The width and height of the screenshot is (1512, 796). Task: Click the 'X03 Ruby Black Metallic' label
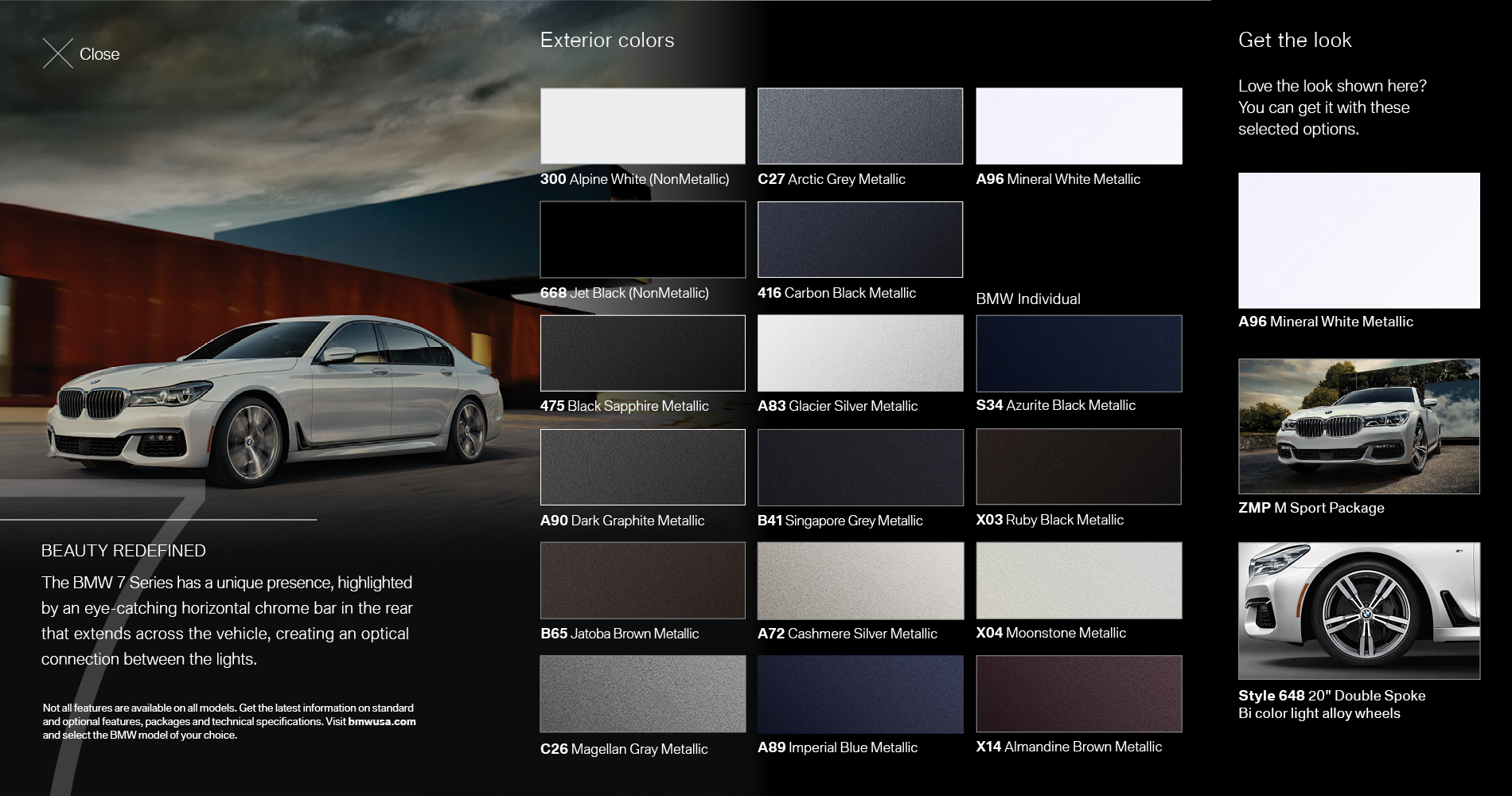[x=1050, y=520]
